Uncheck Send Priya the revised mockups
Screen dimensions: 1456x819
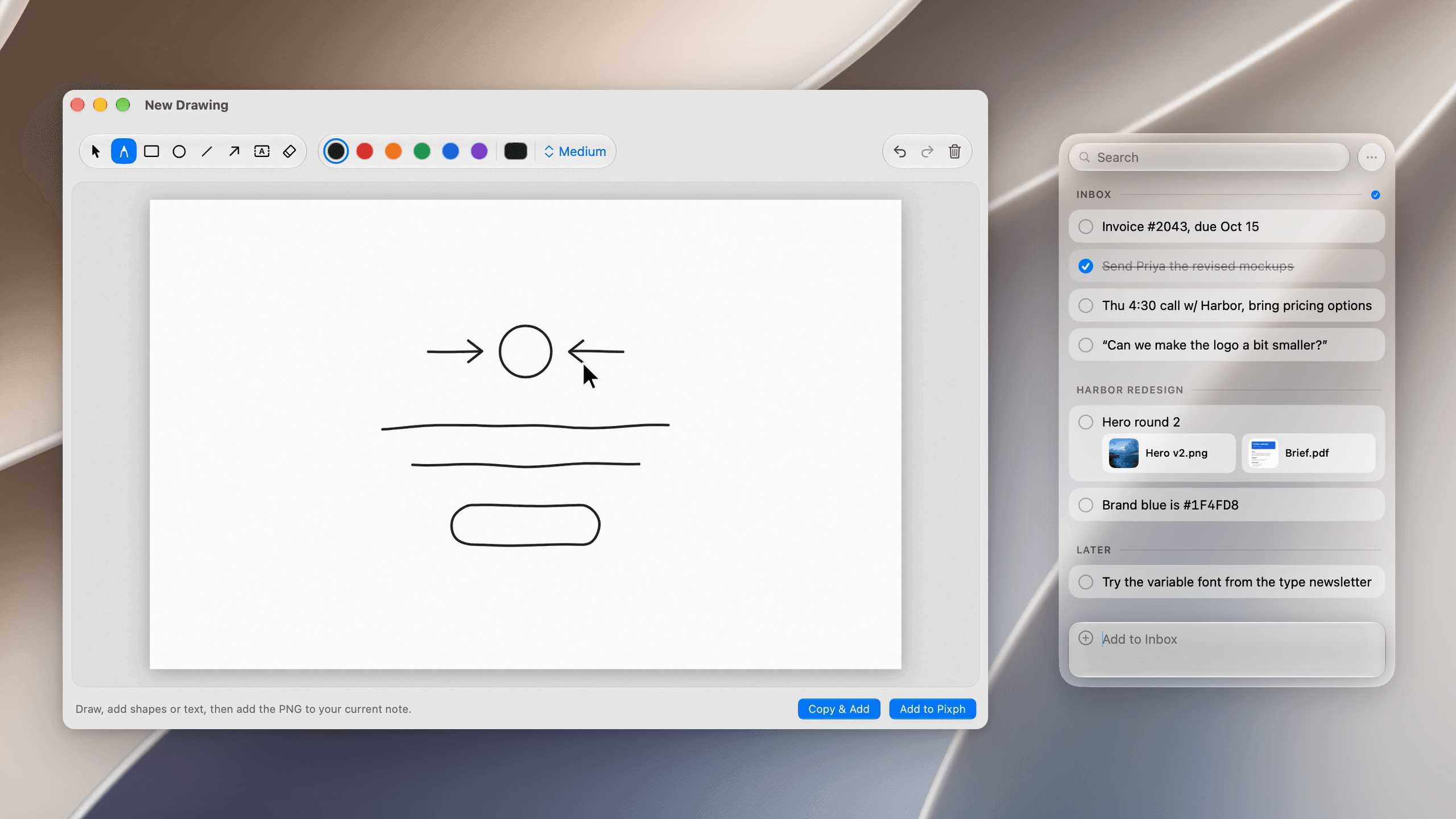[1086, 266]
